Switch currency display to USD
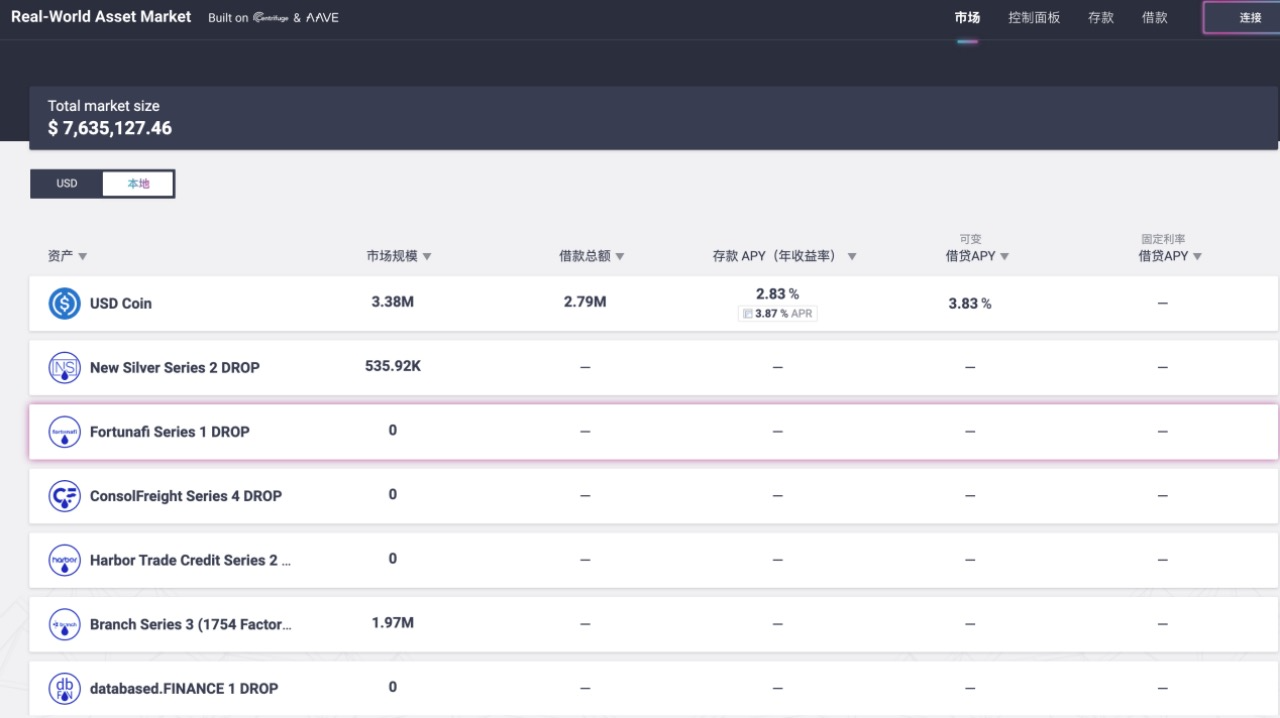The image size is (1280, 718). tap(67, 184)
